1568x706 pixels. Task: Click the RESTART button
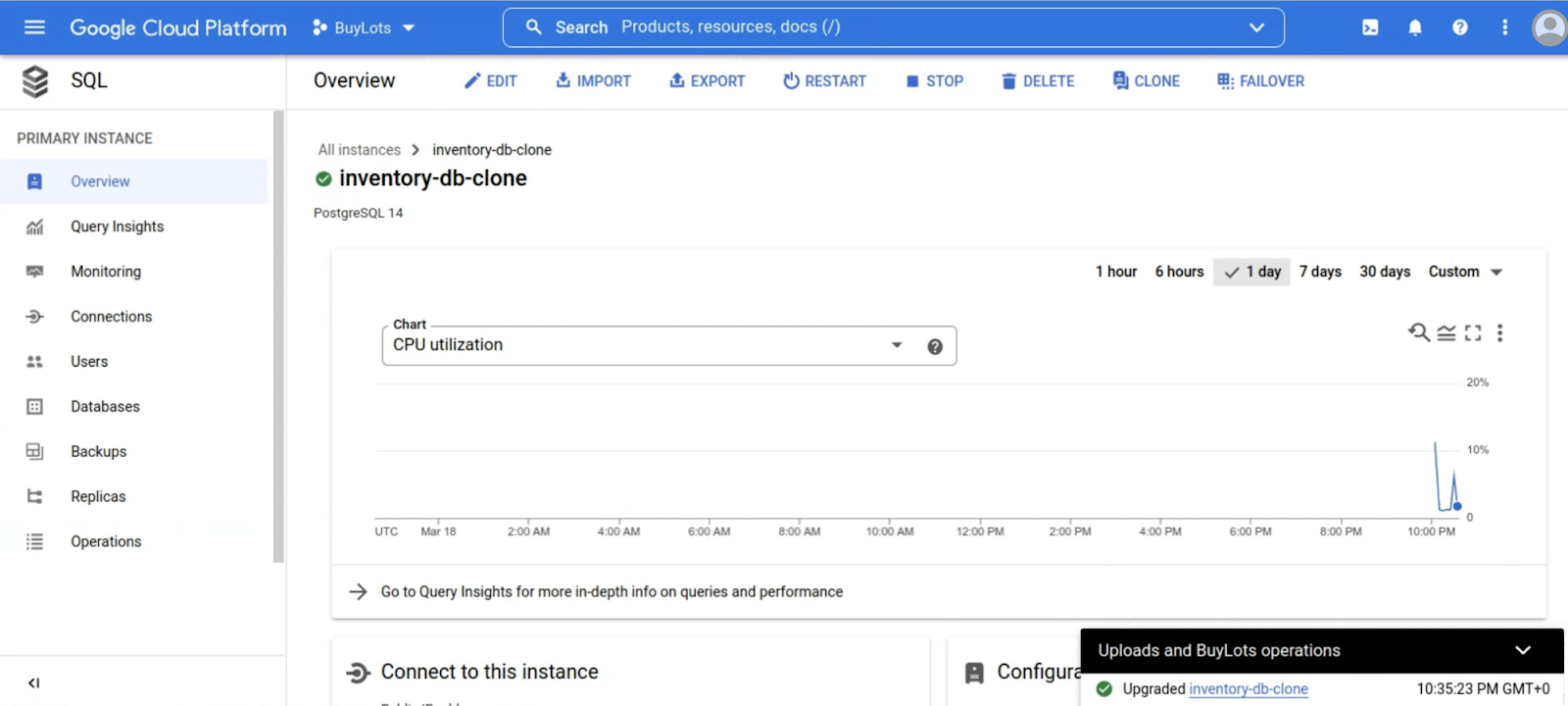tap(824, 81)
